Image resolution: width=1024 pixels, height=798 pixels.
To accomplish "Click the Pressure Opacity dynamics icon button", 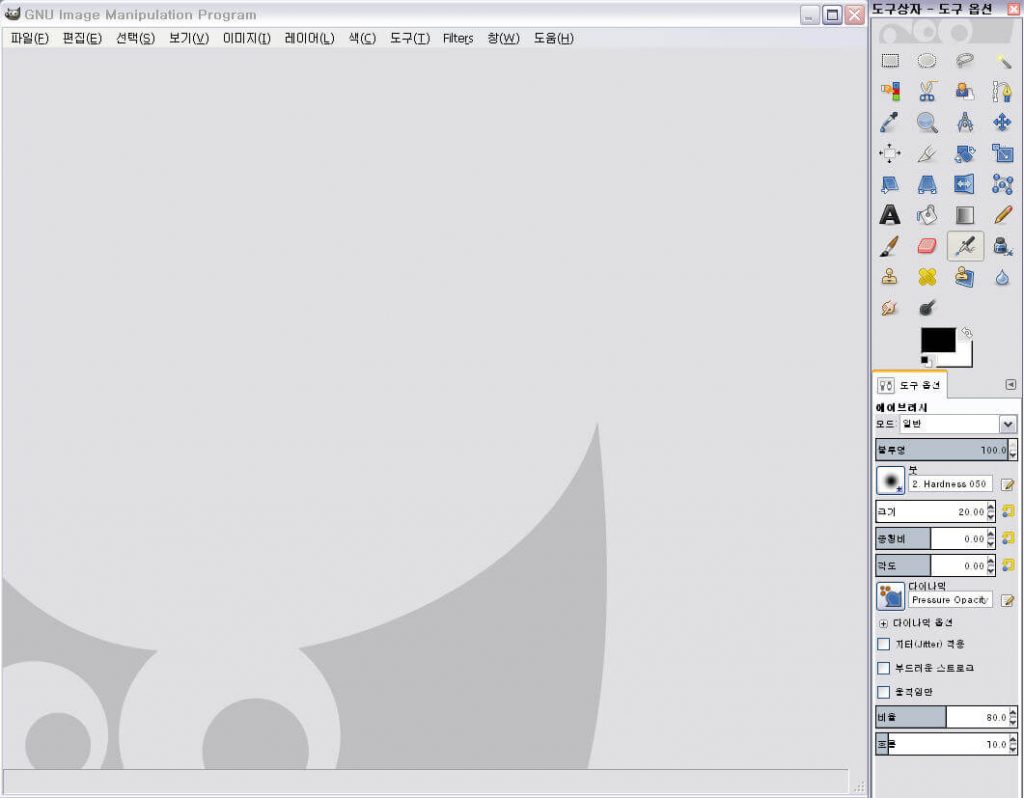I will pyautogui.click(x=890, y=597).
